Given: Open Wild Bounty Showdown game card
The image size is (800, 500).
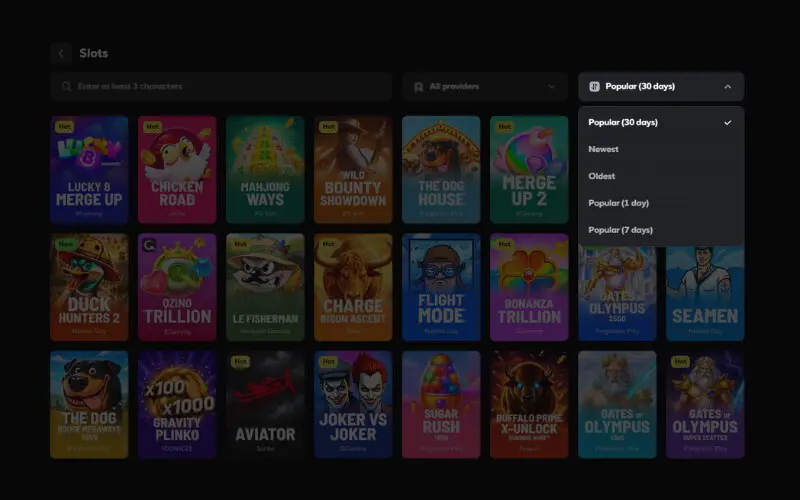Looking at the screenshot, I should tap(353, 169).
